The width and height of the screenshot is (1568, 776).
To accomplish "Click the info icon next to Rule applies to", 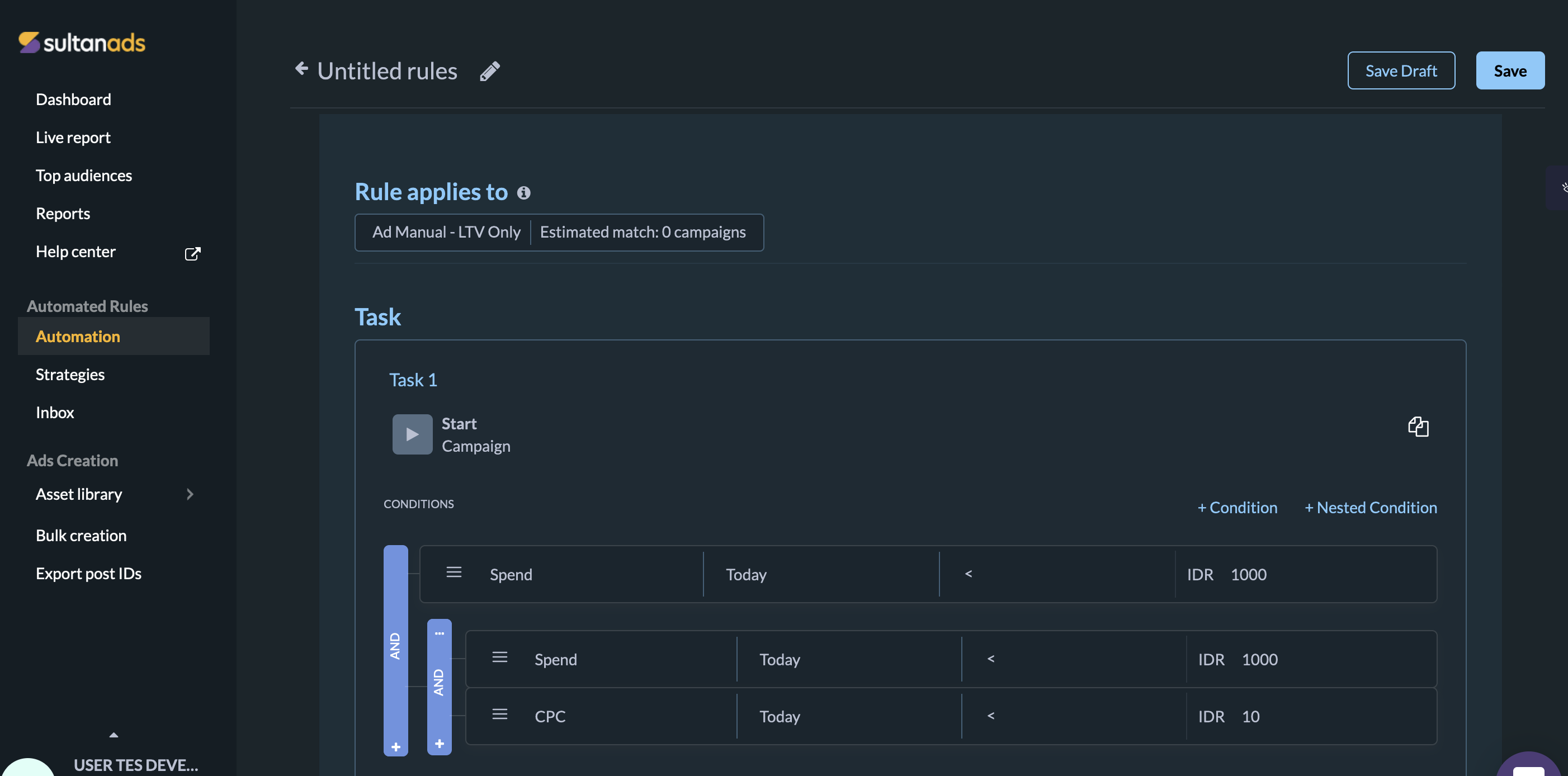I will click(523, 193).
